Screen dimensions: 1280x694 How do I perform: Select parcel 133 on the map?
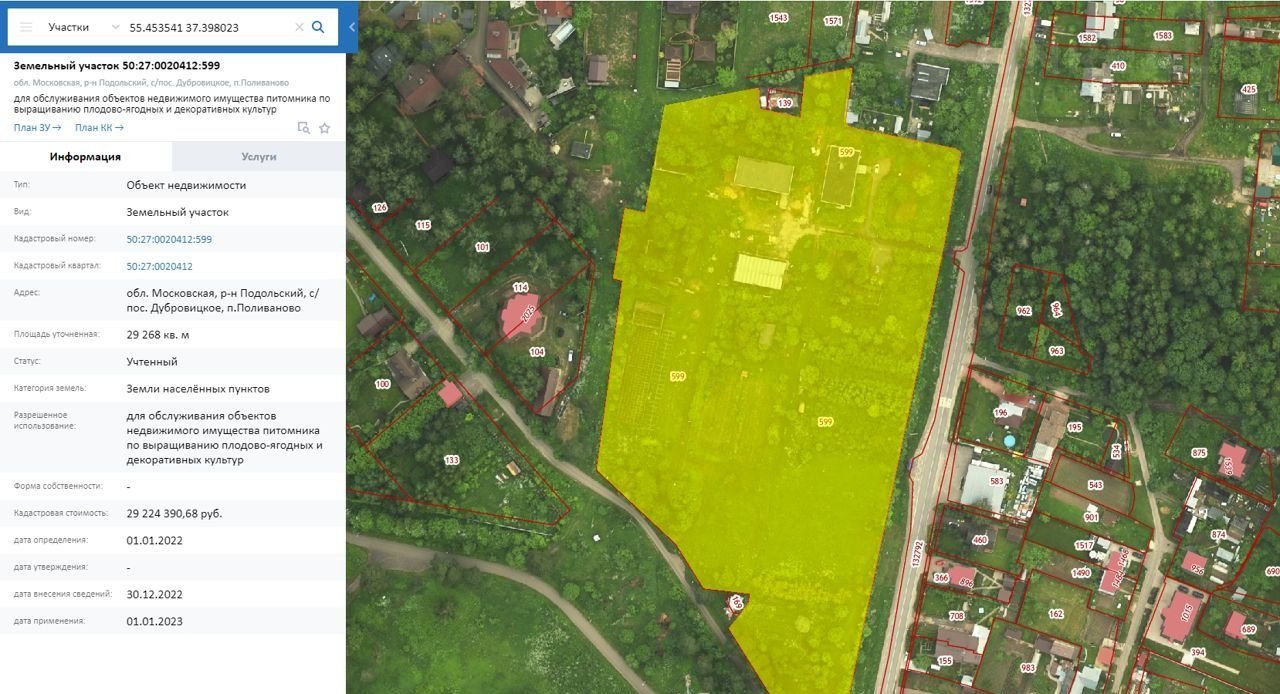click(452, 459)
